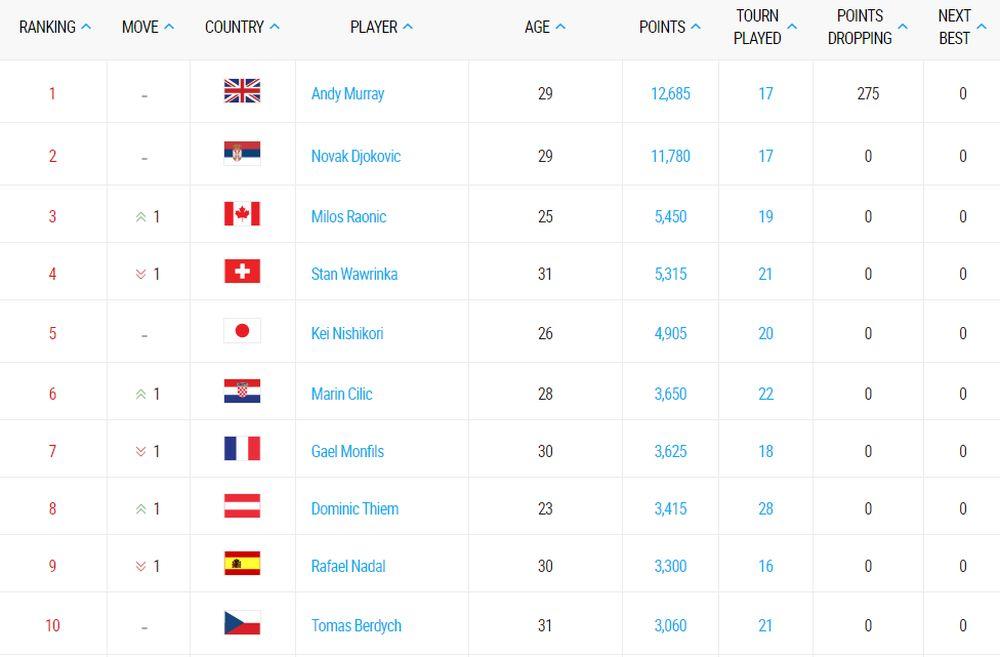Click the Croatia flag beside Marin Cilic
1000x657 pixels.
[x=242, y=392]
